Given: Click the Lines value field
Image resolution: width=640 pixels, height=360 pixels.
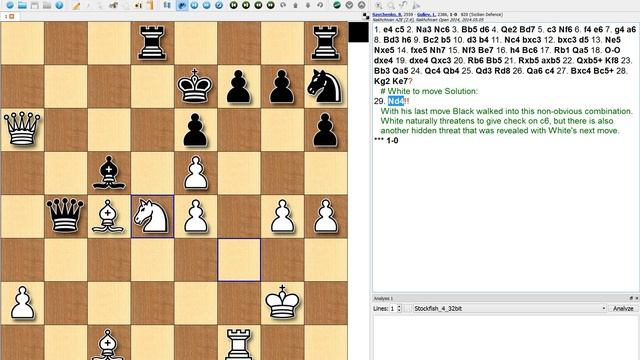Looking at the screenshot, I should tap(393, 309).
